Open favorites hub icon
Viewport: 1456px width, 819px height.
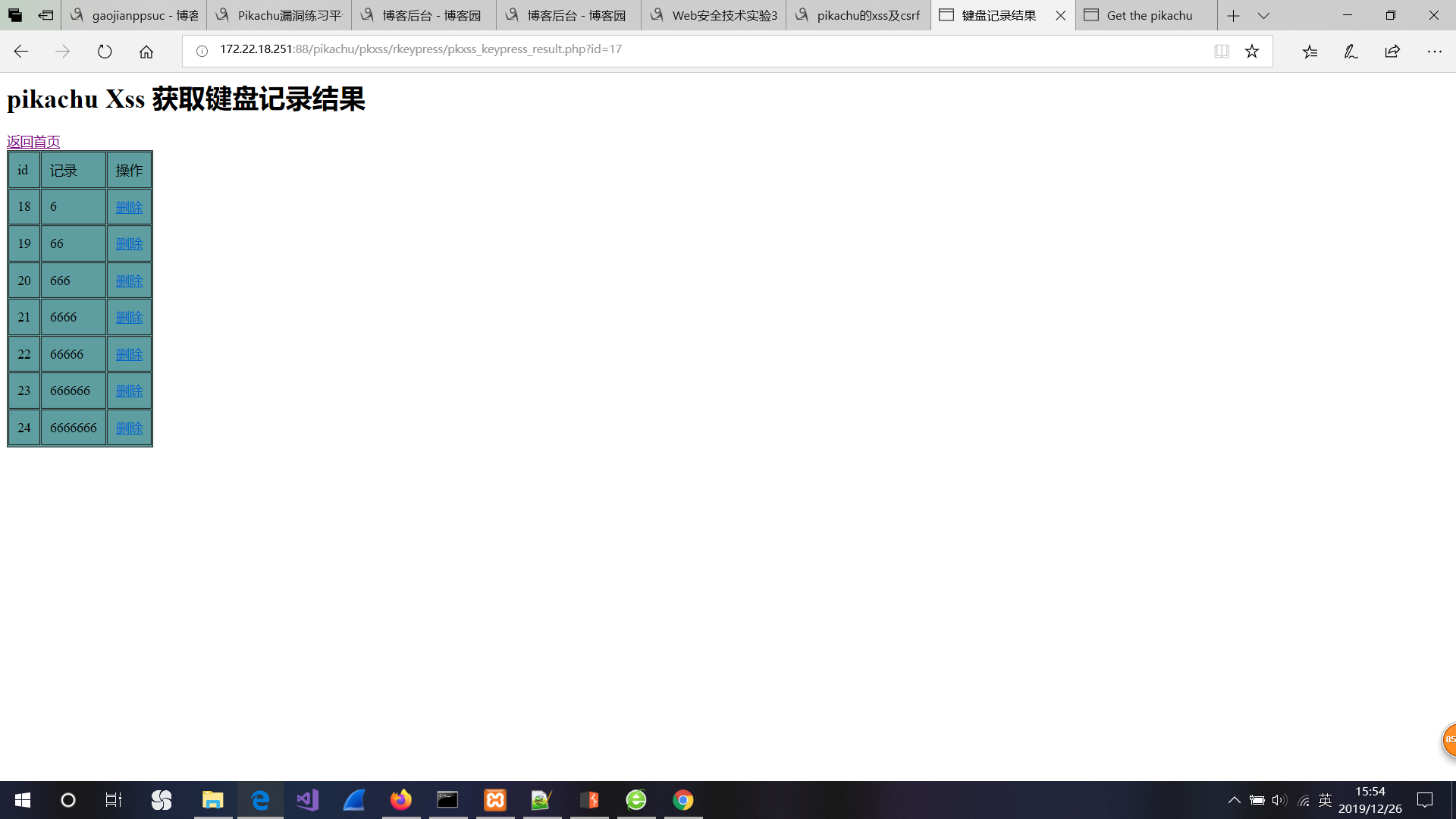(1310, 52)
